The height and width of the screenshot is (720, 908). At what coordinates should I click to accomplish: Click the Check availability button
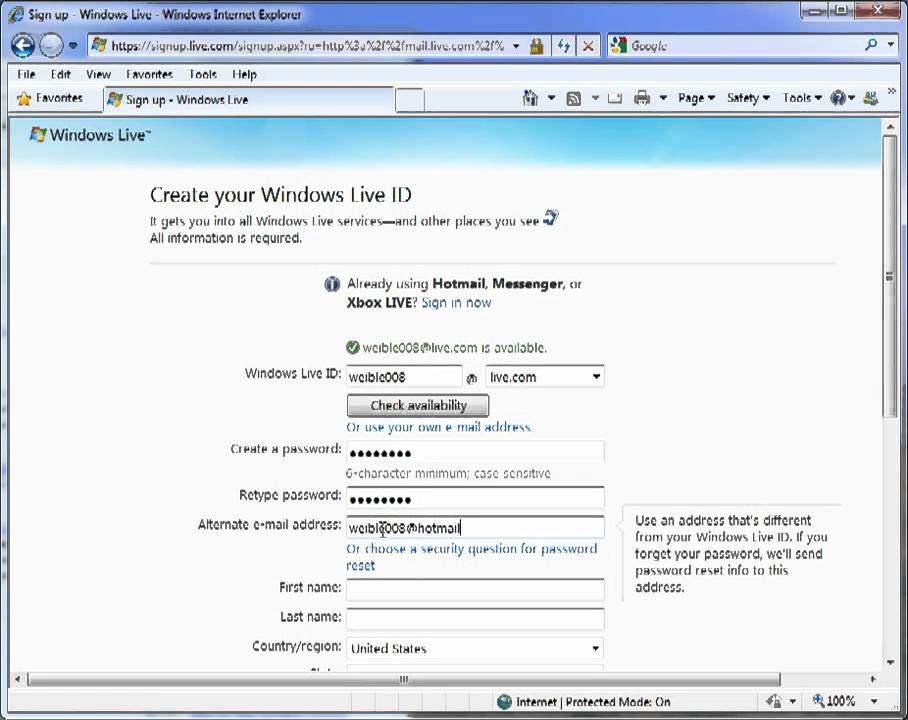(418, 405)
